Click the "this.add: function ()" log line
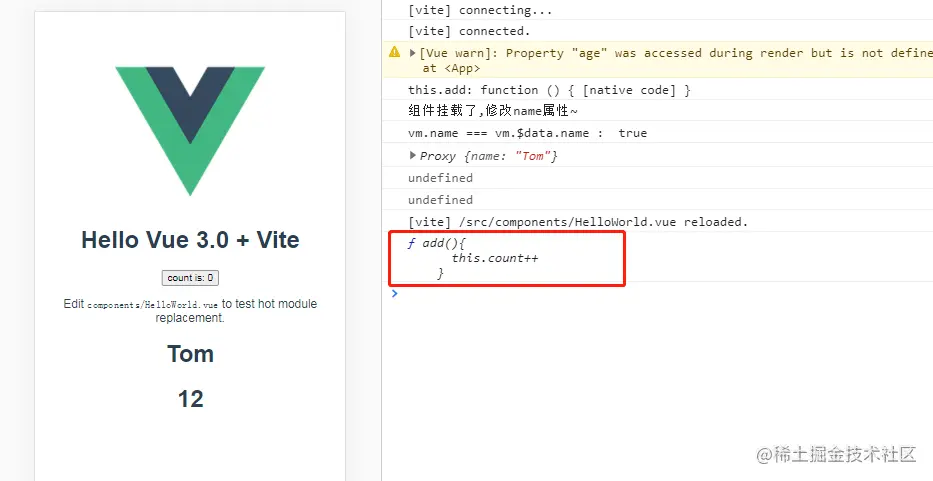This screenshot has width=933, height=481. [x=549, y=90]
